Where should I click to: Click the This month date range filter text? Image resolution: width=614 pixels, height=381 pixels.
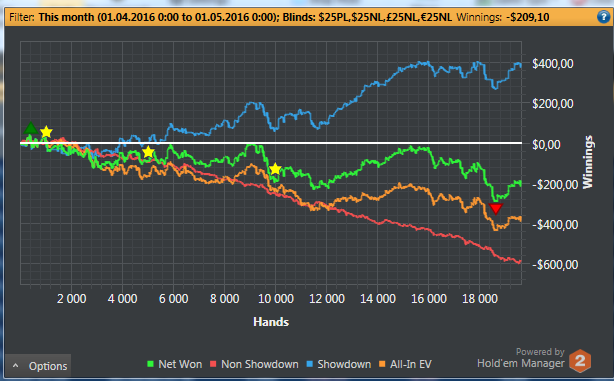pos(158,17)
